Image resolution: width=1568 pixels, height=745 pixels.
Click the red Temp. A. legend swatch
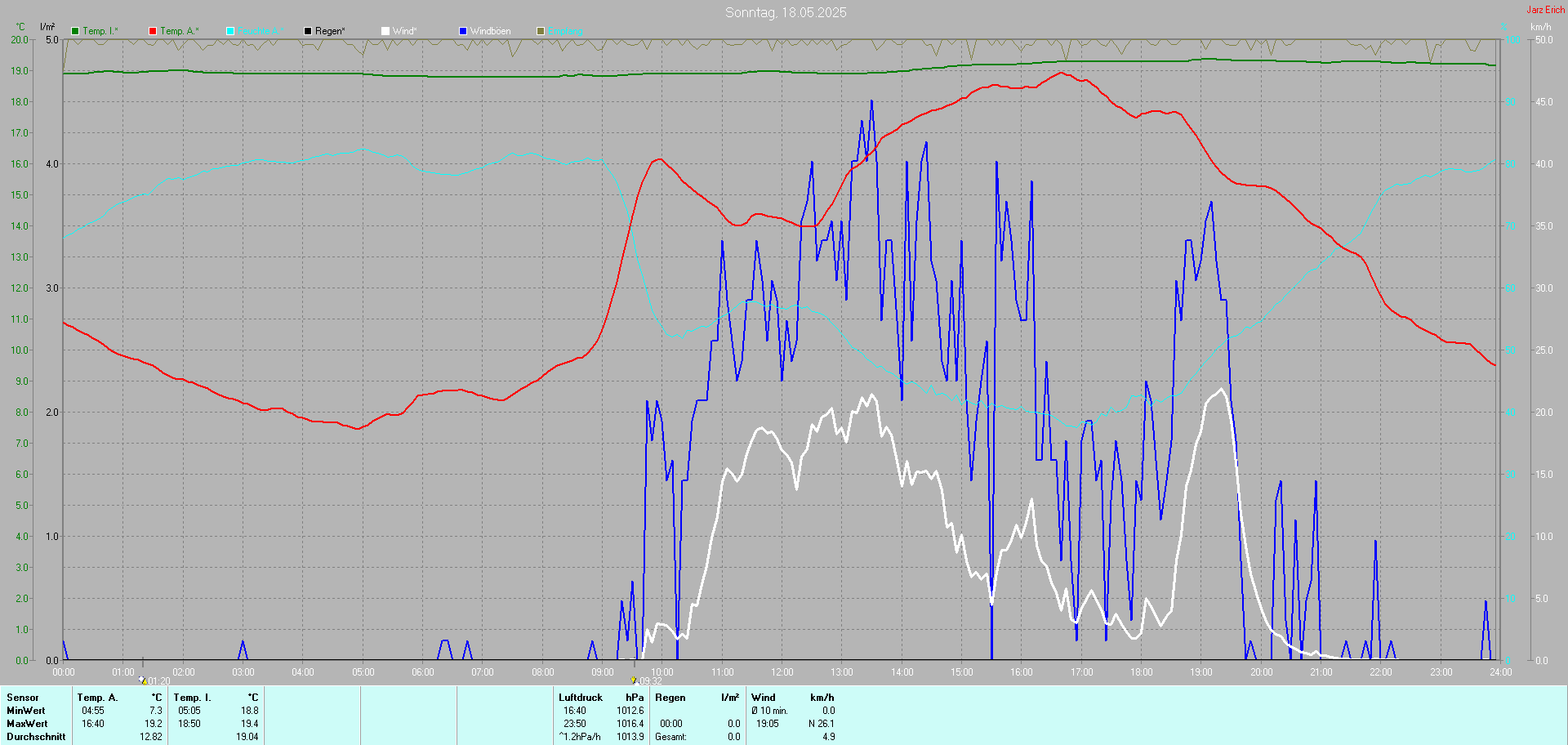tap(153, 31)
